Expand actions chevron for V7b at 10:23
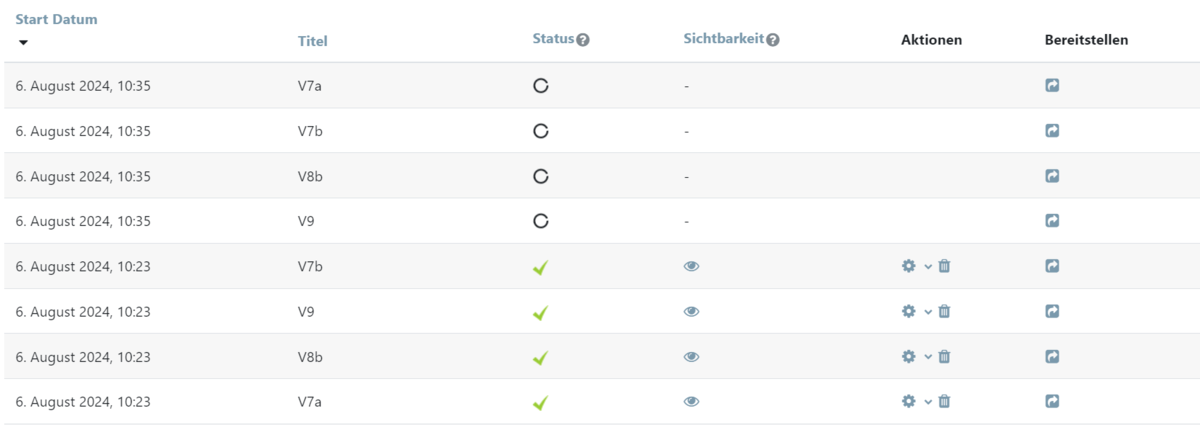The width and height of the screenshot is (1200, 425). coord(928,266)
